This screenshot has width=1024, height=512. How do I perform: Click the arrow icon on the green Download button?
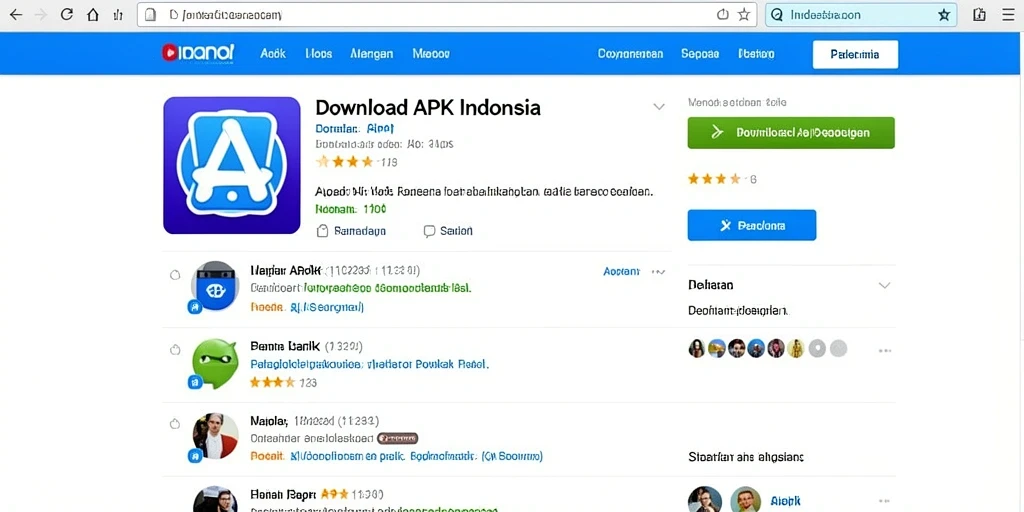point(717,133)
